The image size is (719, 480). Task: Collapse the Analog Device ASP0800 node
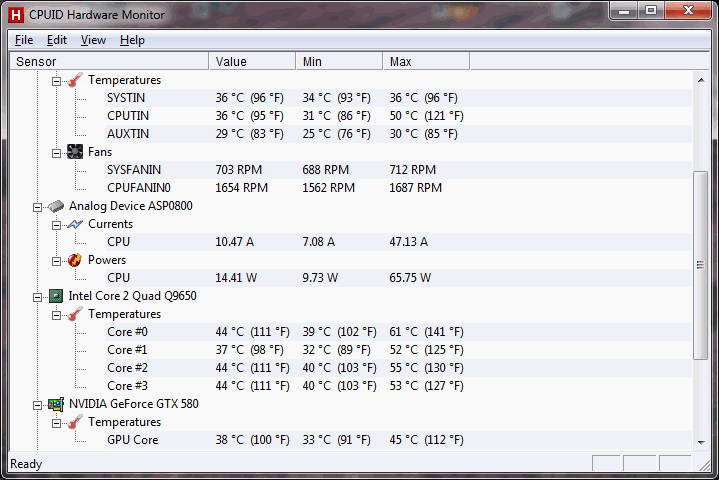[x=38, y=207]
